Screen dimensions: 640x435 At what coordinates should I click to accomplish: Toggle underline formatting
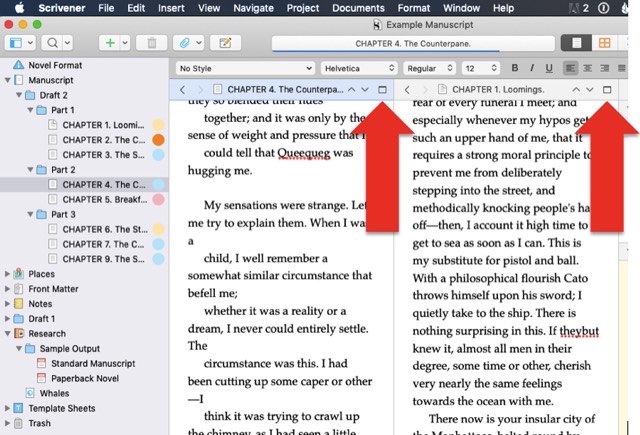pyautogui.click(x=549, y=68)
